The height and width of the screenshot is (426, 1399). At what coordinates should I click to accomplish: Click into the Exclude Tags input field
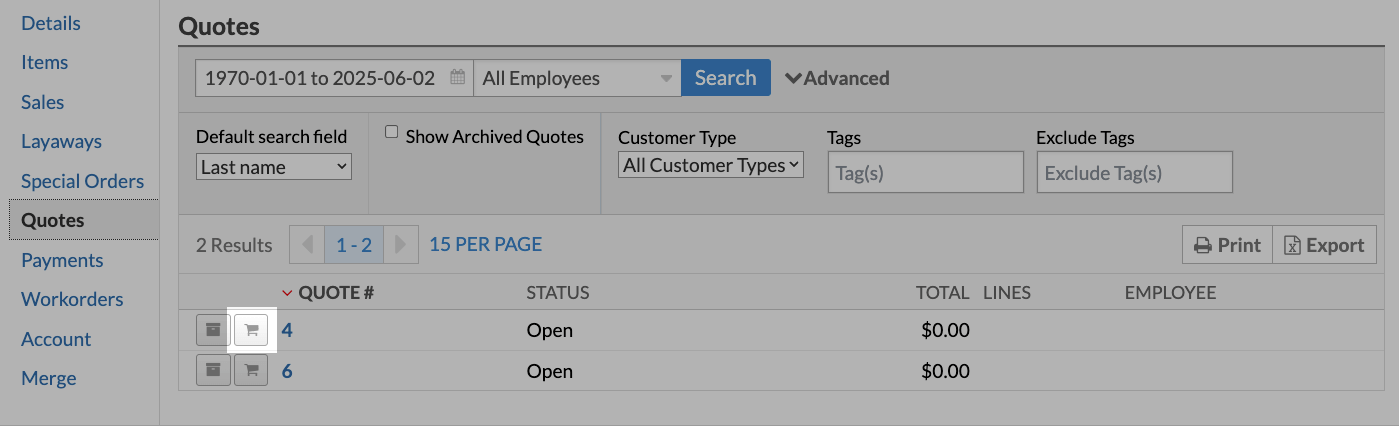click(1134, 173)
